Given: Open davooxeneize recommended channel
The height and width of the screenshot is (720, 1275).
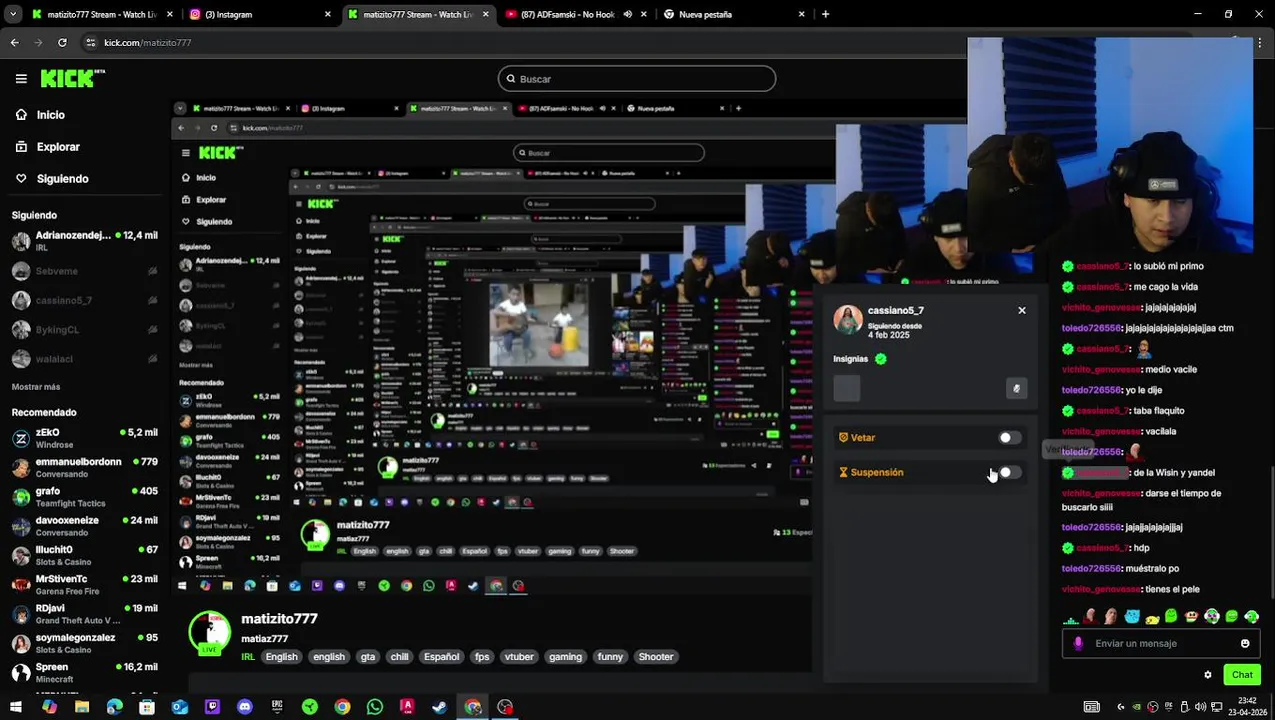Looking at the screenshot, I should [x=85, y=526].
